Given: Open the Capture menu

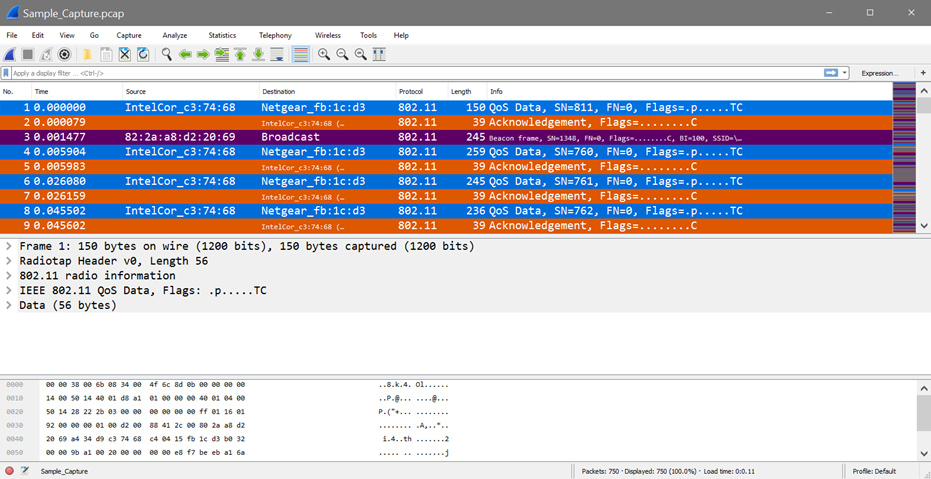Looking at the screenshot, I should 129,36.
